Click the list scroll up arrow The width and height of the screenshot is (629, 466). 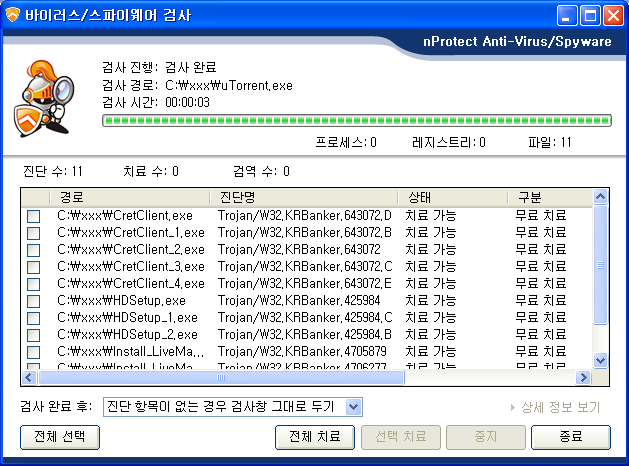(x=601, y=197)
